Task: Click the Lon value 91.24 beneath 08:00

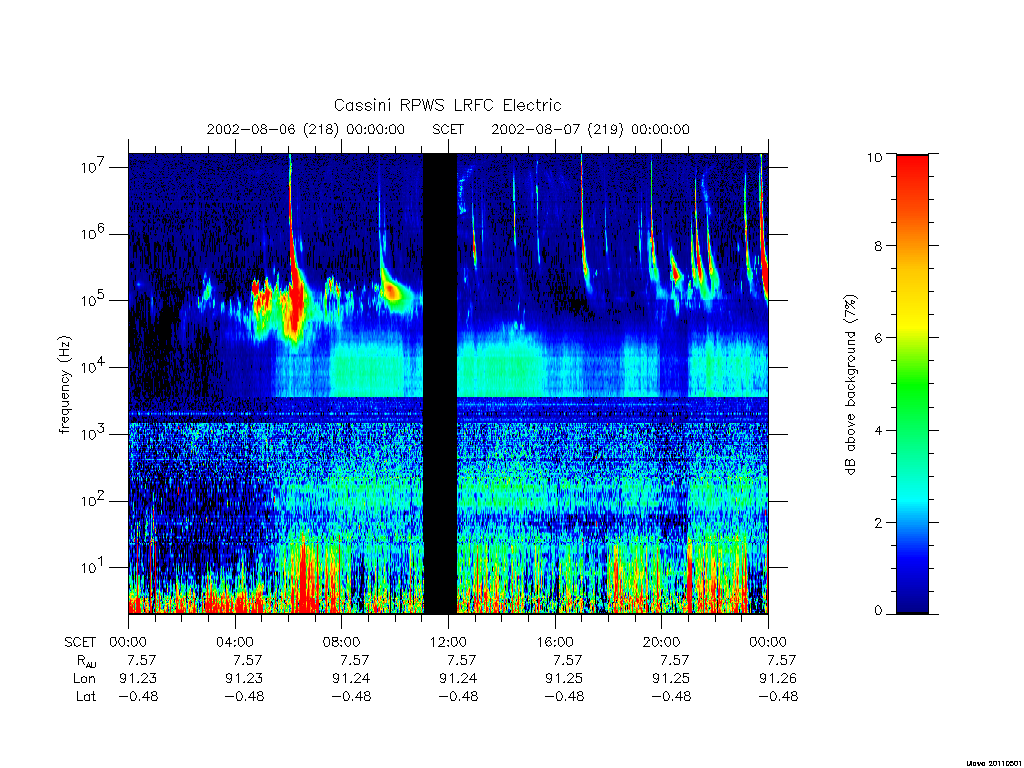Action: tap(351, 679)
